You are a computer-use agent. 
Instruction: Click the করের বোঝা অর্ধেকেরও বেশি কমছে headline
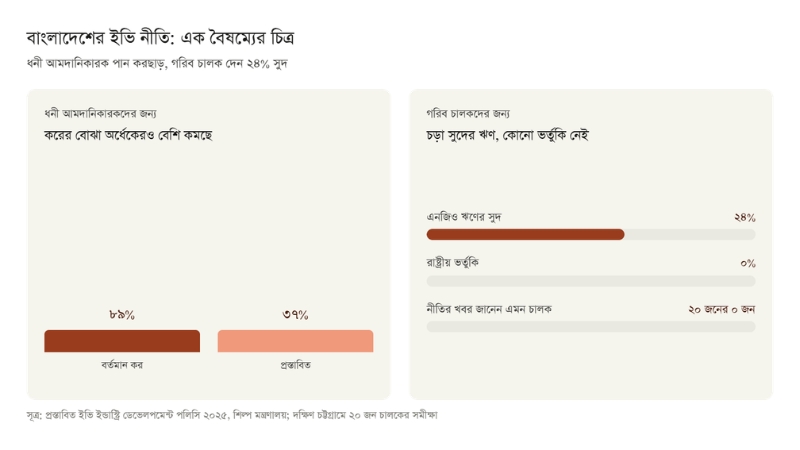coord(128,135)
